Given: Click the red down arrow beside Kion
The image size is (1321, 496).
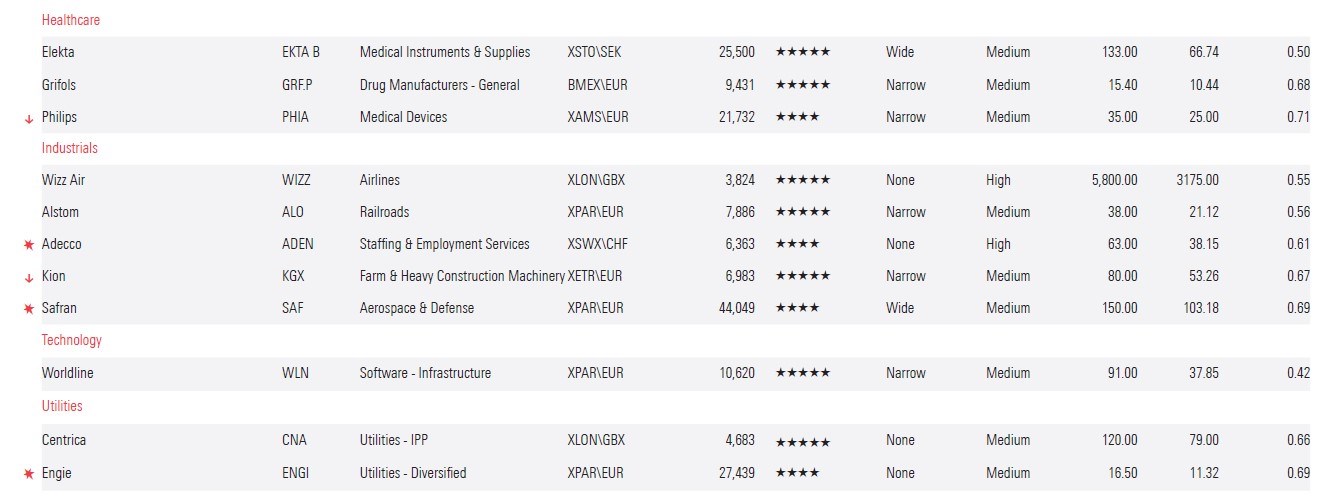Looking at the screenshot, I should pos(29,277).
